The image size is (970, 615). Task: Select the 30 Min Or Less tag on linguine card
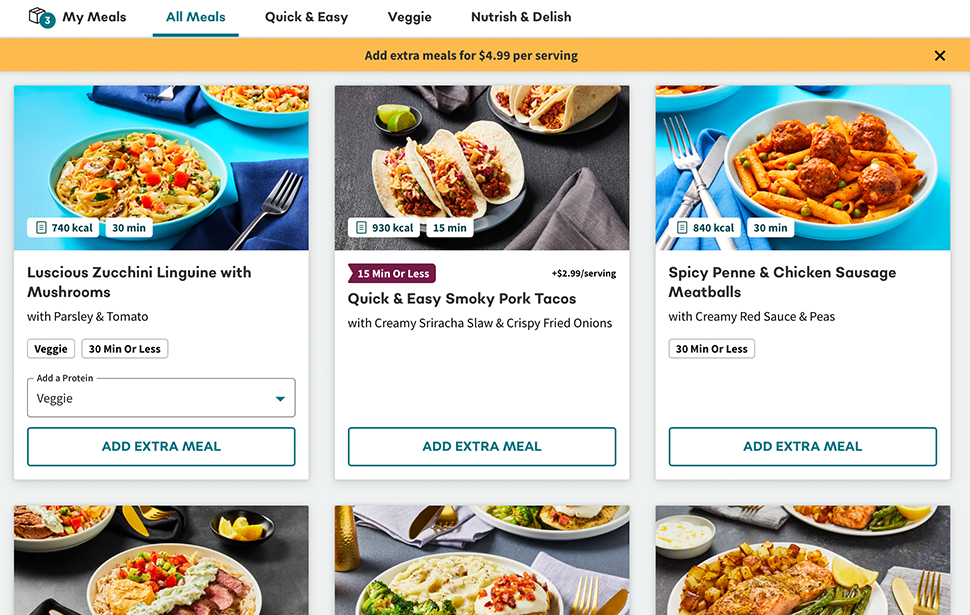tap(124, 348)
